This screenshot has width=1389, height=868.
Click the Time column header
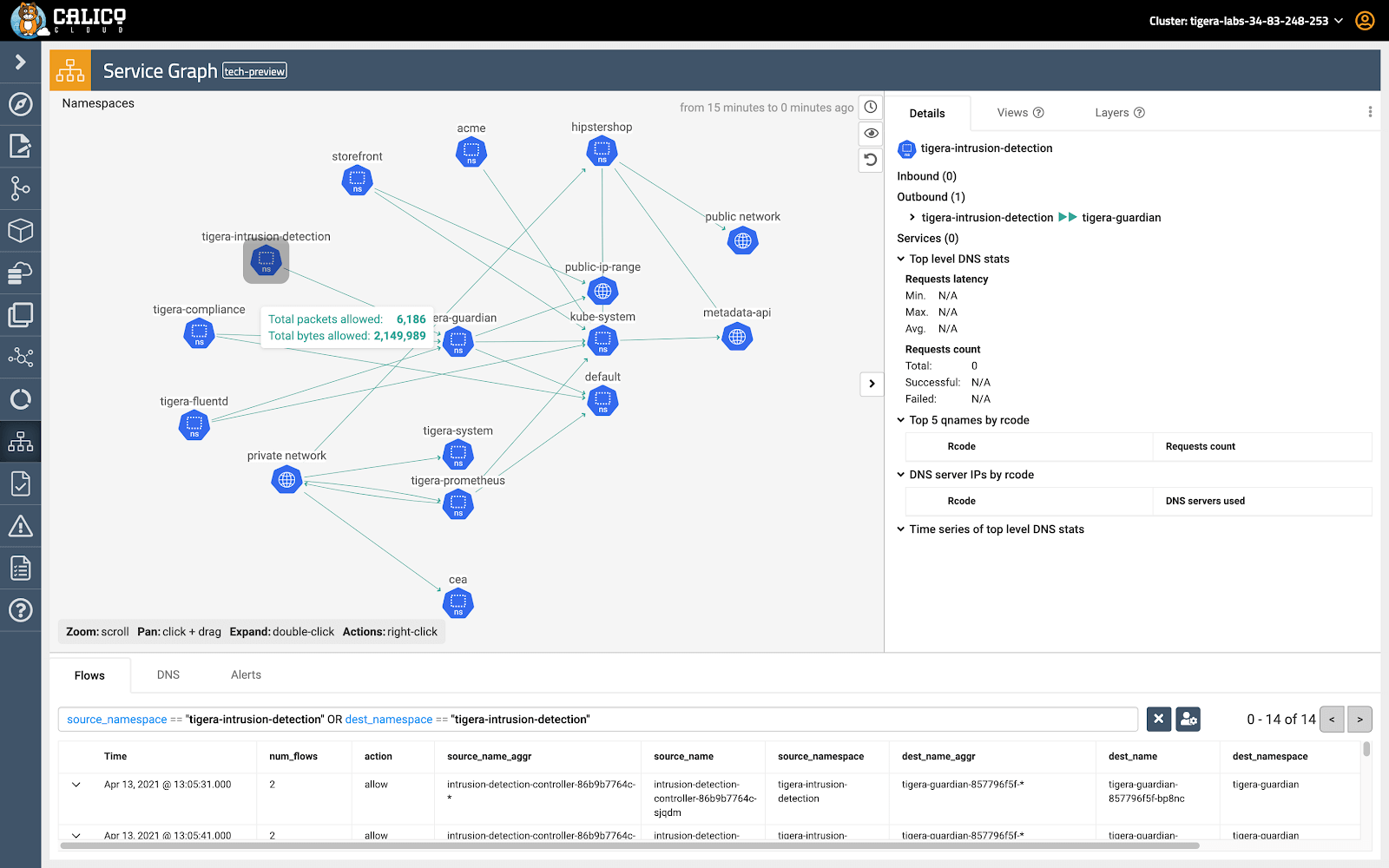point(115,757)
